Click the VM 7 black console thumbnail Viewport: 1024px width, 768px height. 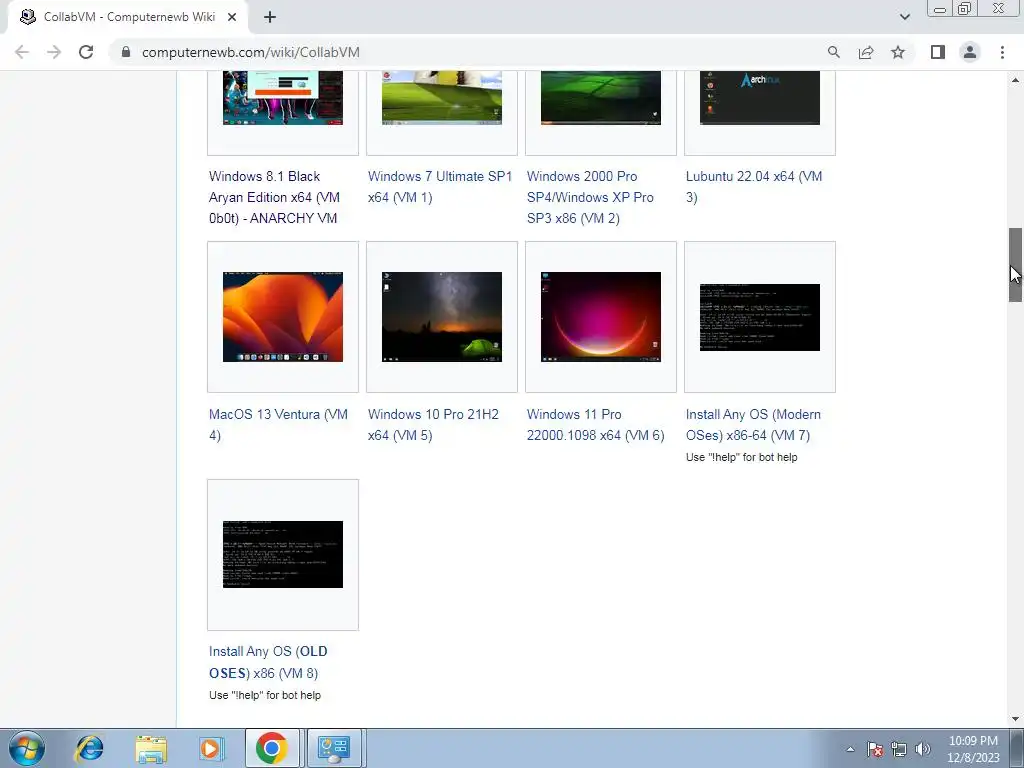(760, 317)
